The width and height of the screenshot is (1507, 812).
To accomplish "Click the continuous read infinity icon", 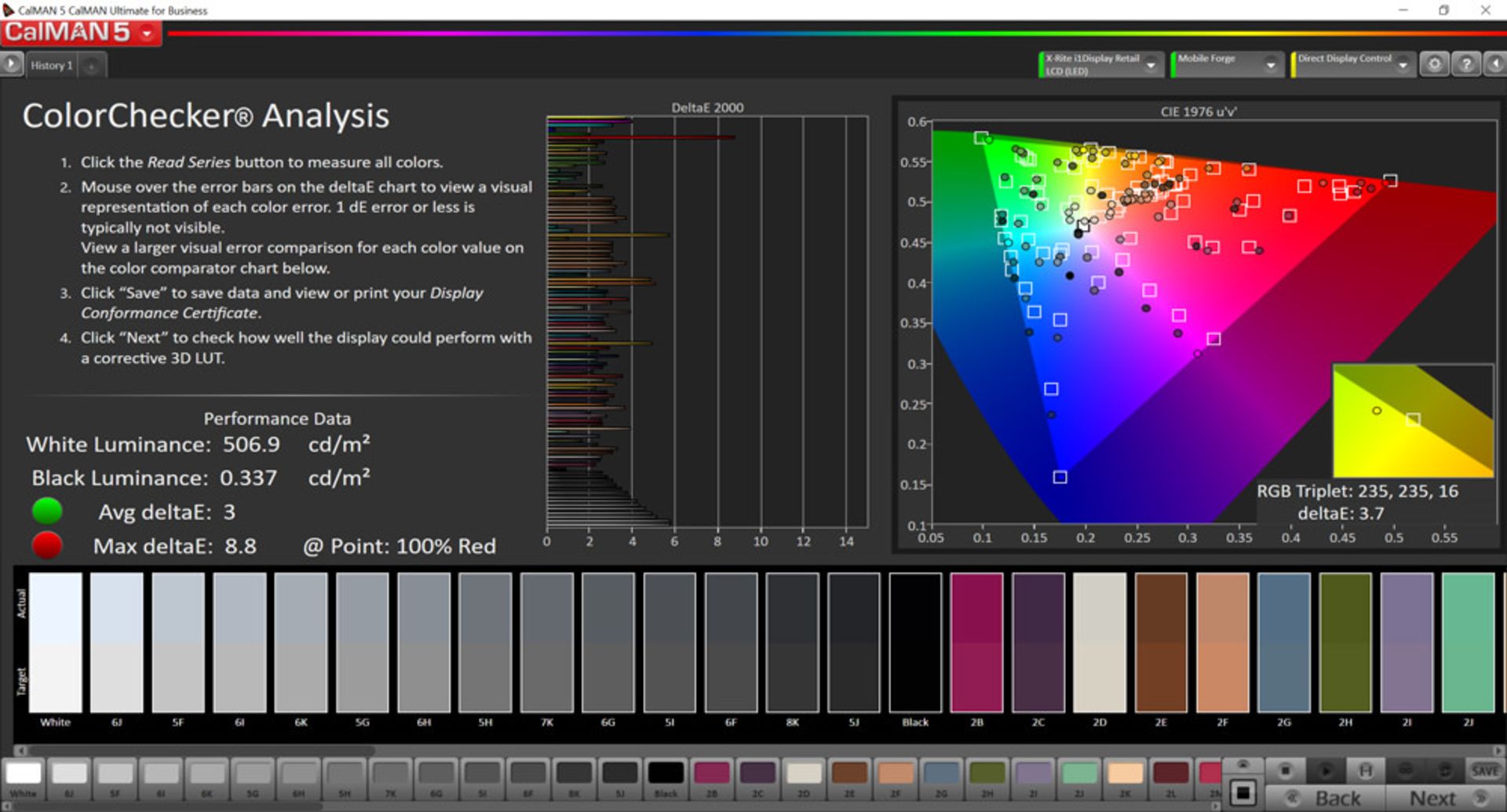I will (1405, 771).
